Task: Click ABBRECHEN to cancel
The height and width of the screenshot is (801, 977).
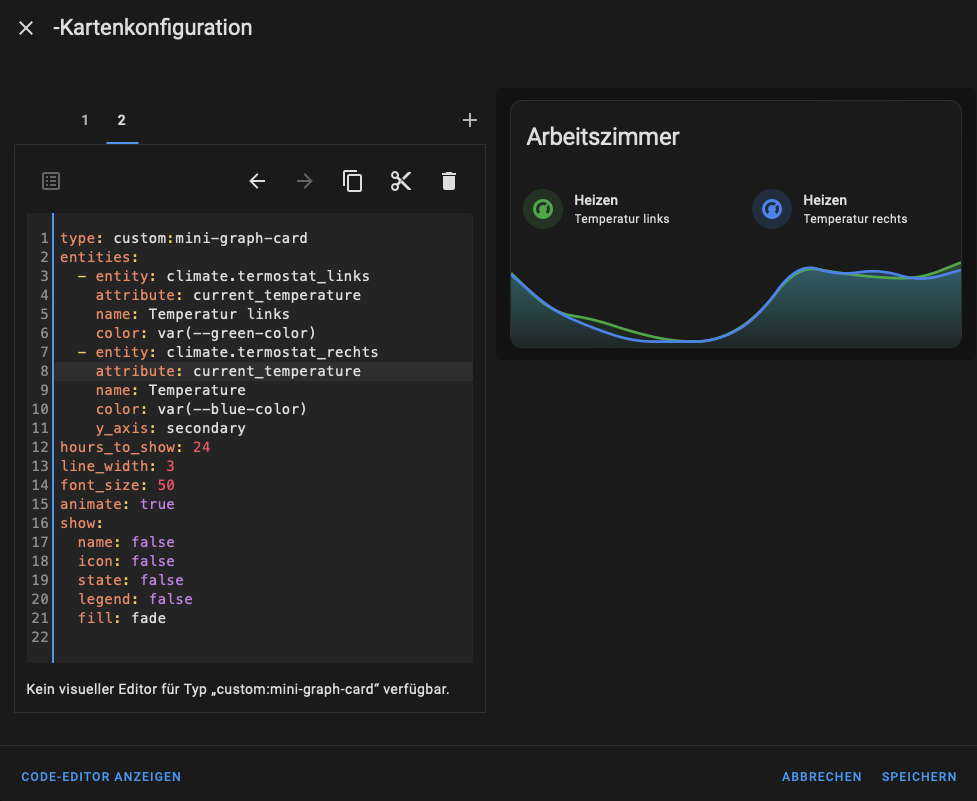Action: tap(821, 777)
